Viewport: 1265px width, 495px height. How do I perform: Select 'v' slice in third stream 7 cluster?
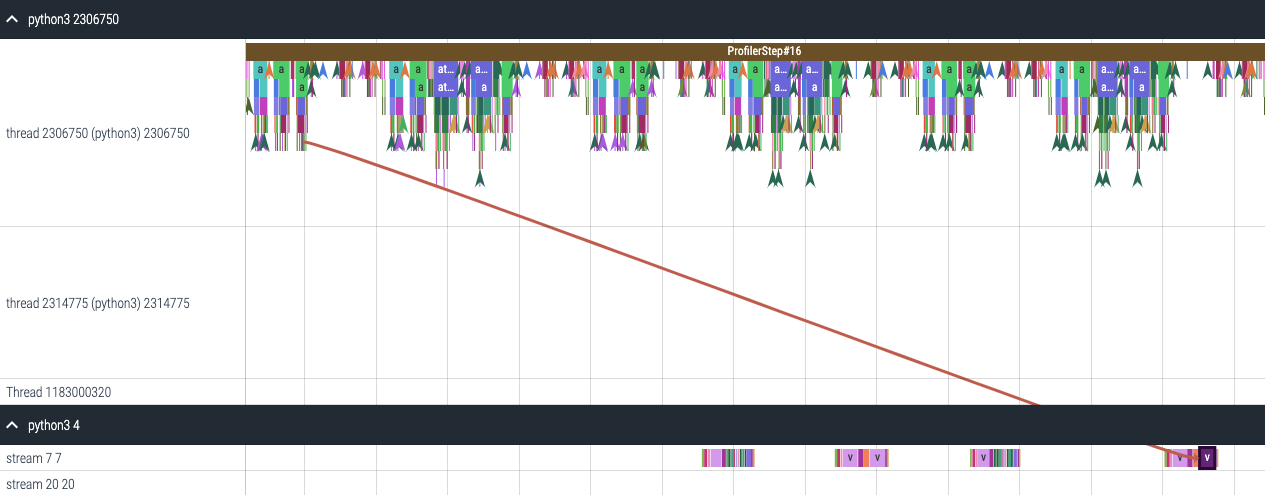983,458
